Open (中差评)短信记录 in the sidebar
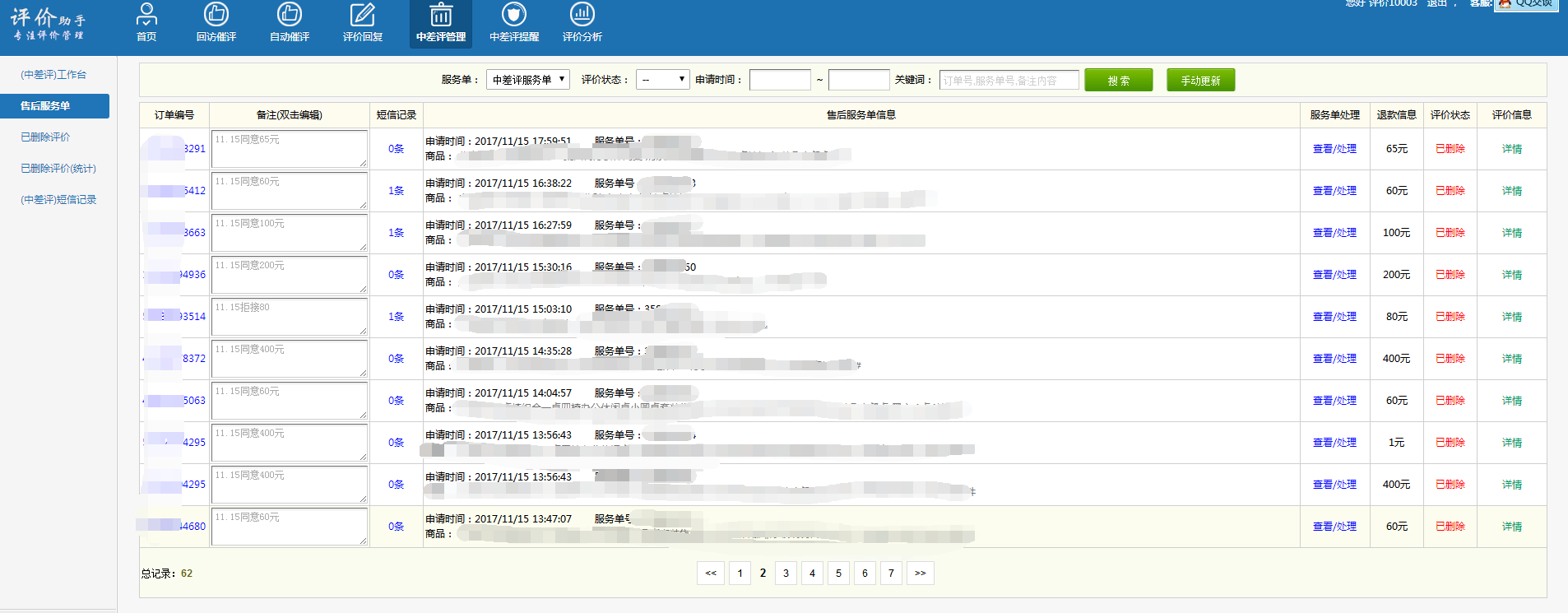1568x613 pixels. (58, 199)
